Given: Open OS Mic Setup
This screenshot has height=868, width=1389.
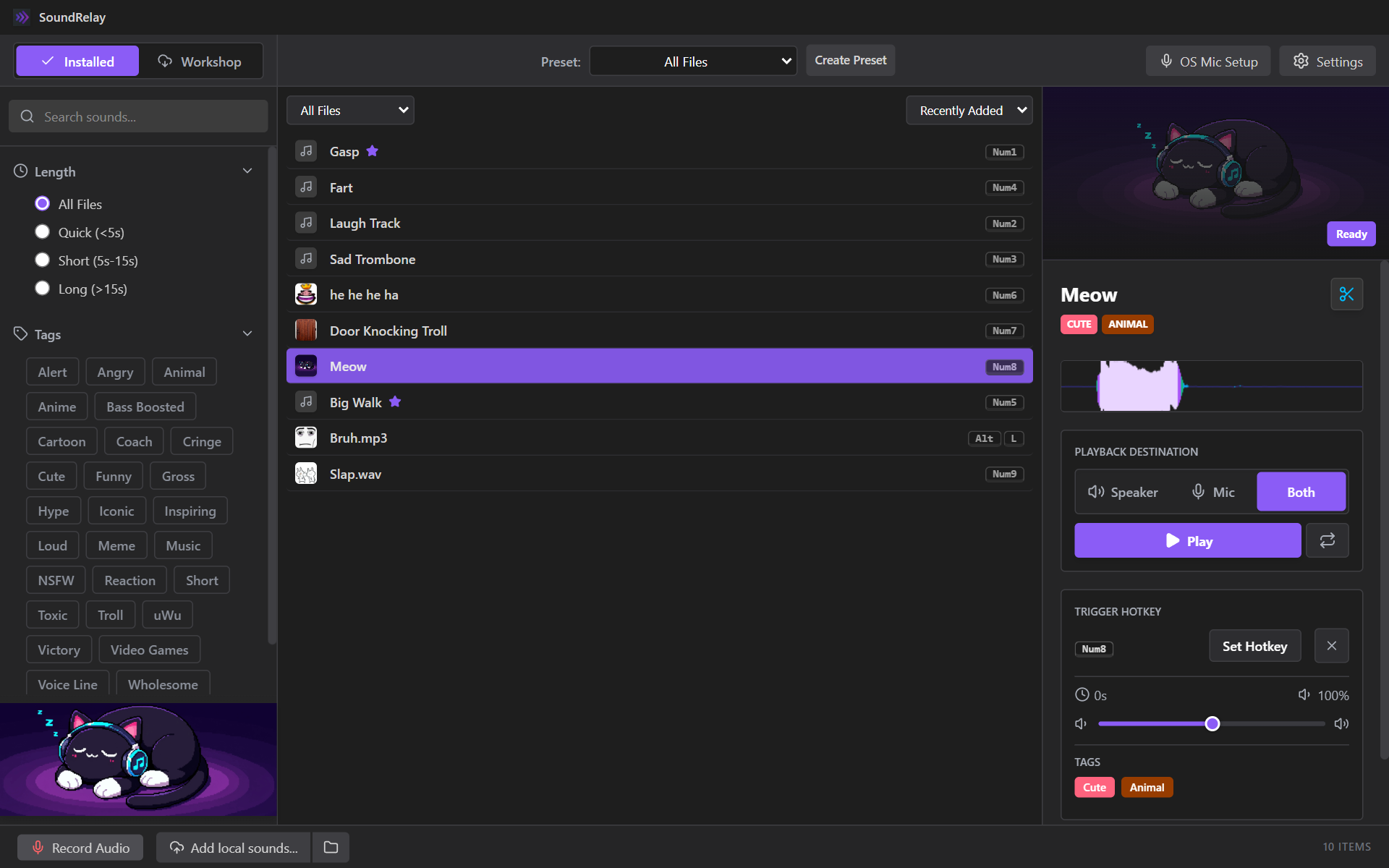Looking at the screenshot, I should [x=1207, y=61].
